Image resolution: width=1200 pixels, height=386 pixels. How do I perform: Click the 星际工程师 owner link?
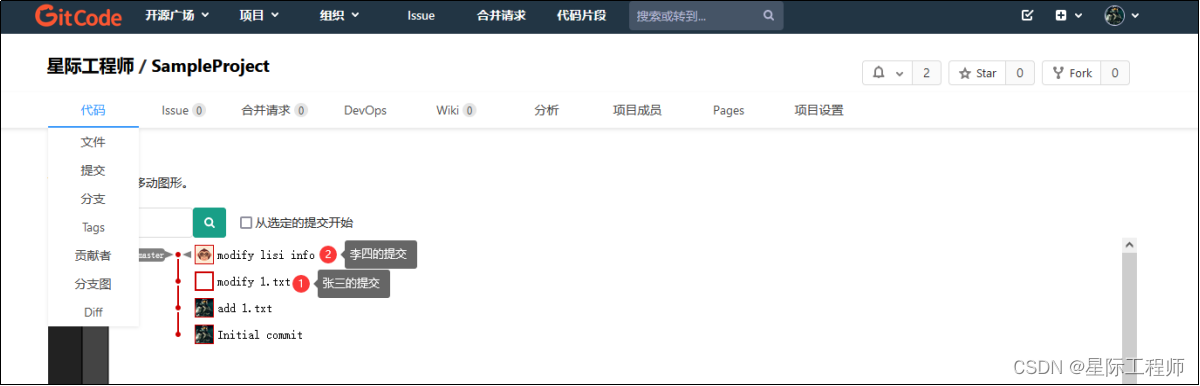tap(90, 67)
